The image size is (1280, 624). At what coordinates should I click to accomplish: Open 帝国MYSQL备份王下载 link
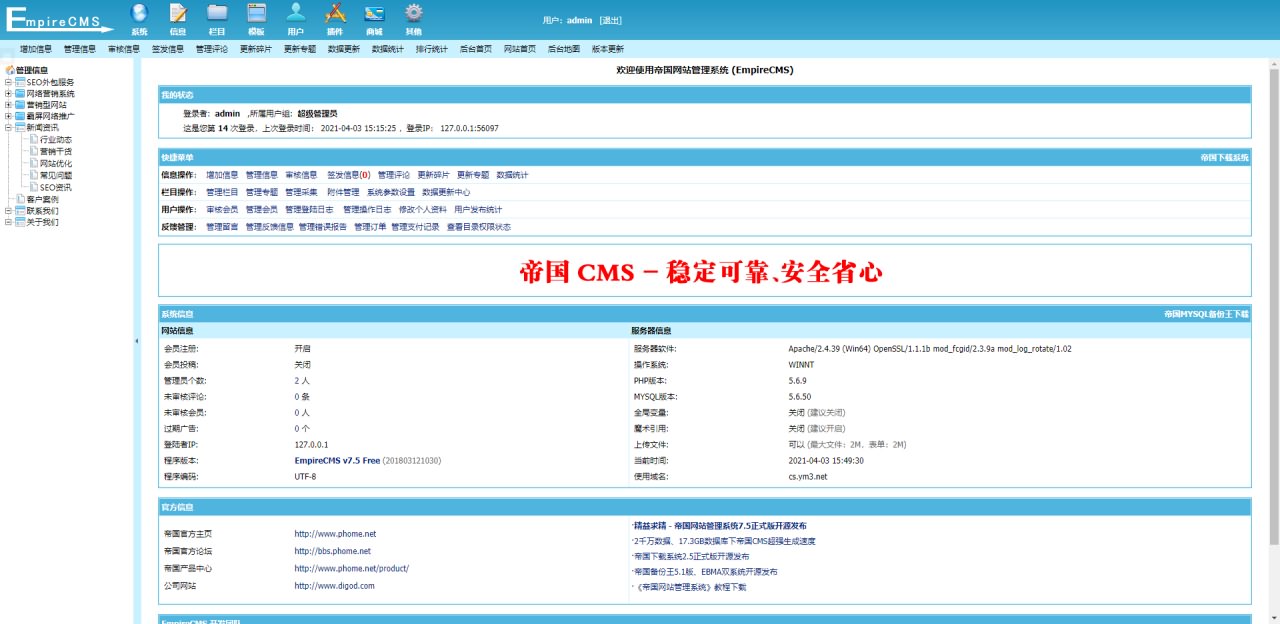click(x=1207, y=314)
